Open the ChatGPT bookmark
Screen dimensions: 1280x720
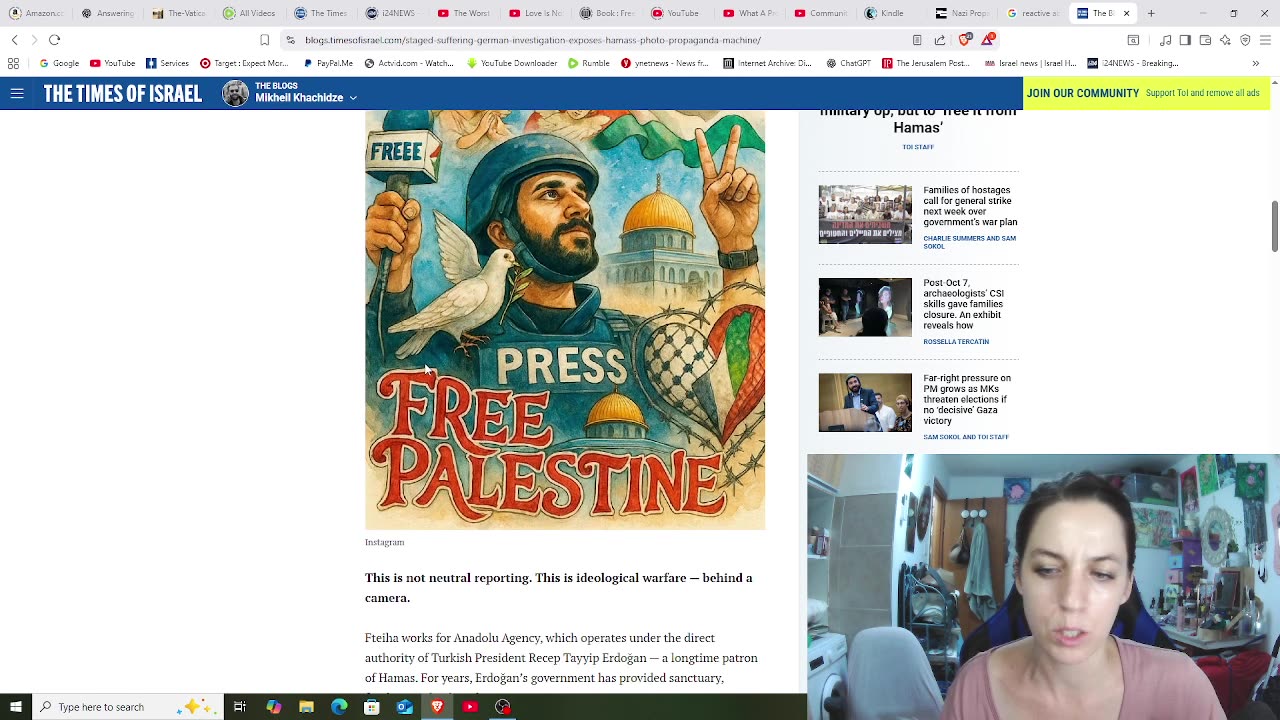[848, 63]
